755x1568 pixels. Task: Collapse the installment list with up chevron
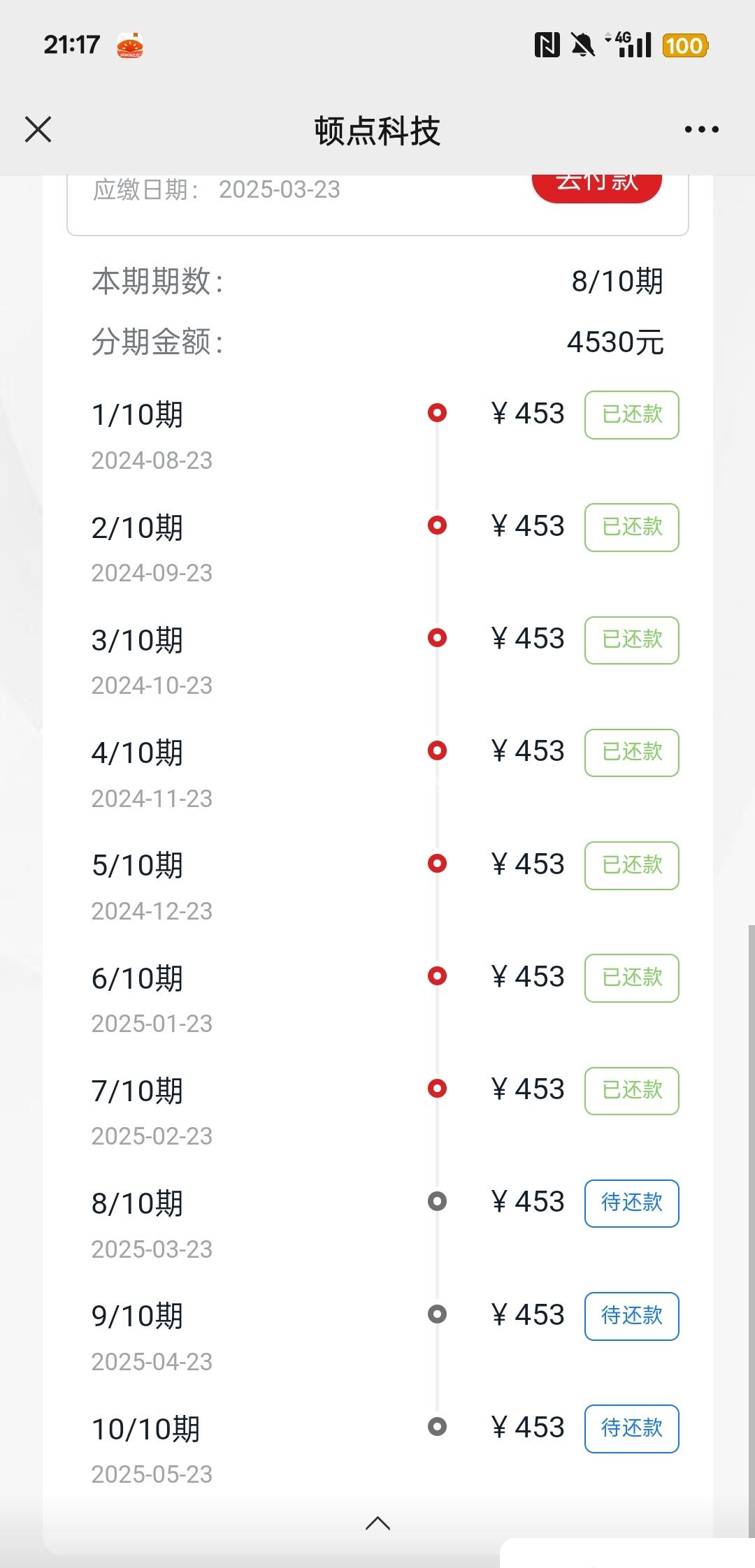coord(377,1523)
